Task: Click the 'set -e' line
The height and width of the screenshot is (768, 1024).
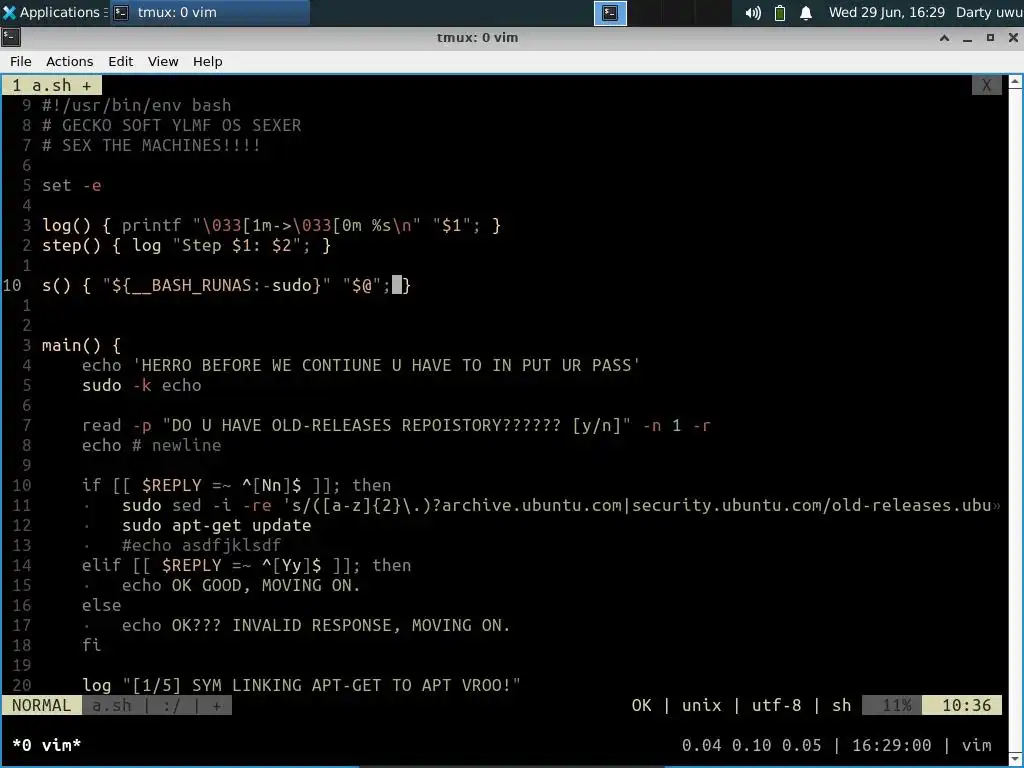Action: [x=72, y=185]
